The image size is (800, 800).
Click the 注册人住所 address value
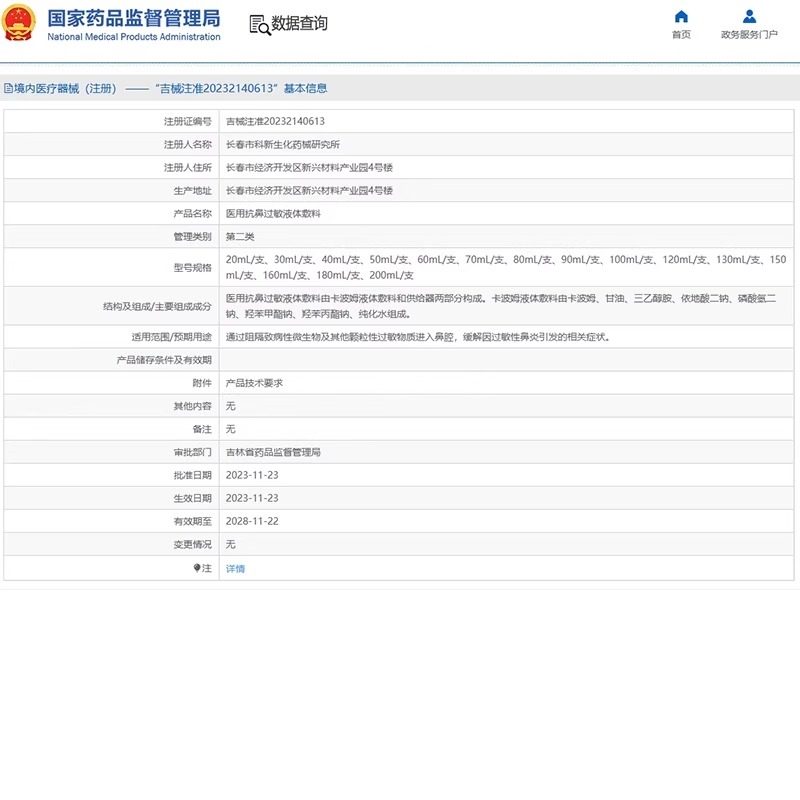pos(309,167)
